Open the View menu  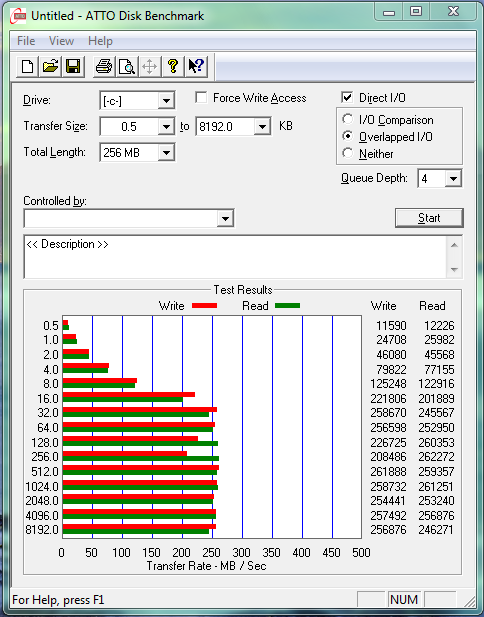[61, 41]
